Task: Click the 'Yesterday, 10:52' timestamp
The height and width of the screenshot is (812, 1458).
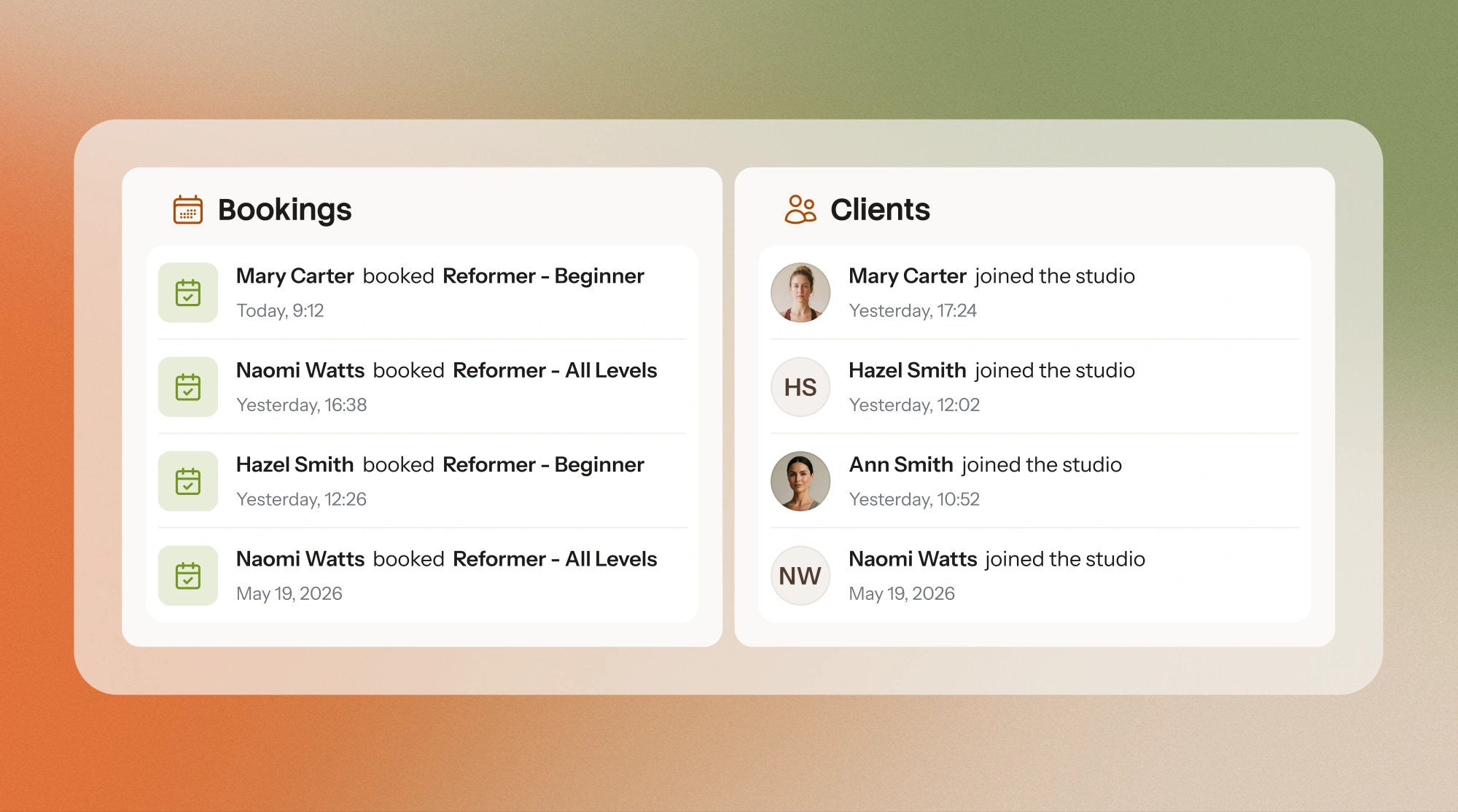Action: pyautogui.click(x=914, y=499)
